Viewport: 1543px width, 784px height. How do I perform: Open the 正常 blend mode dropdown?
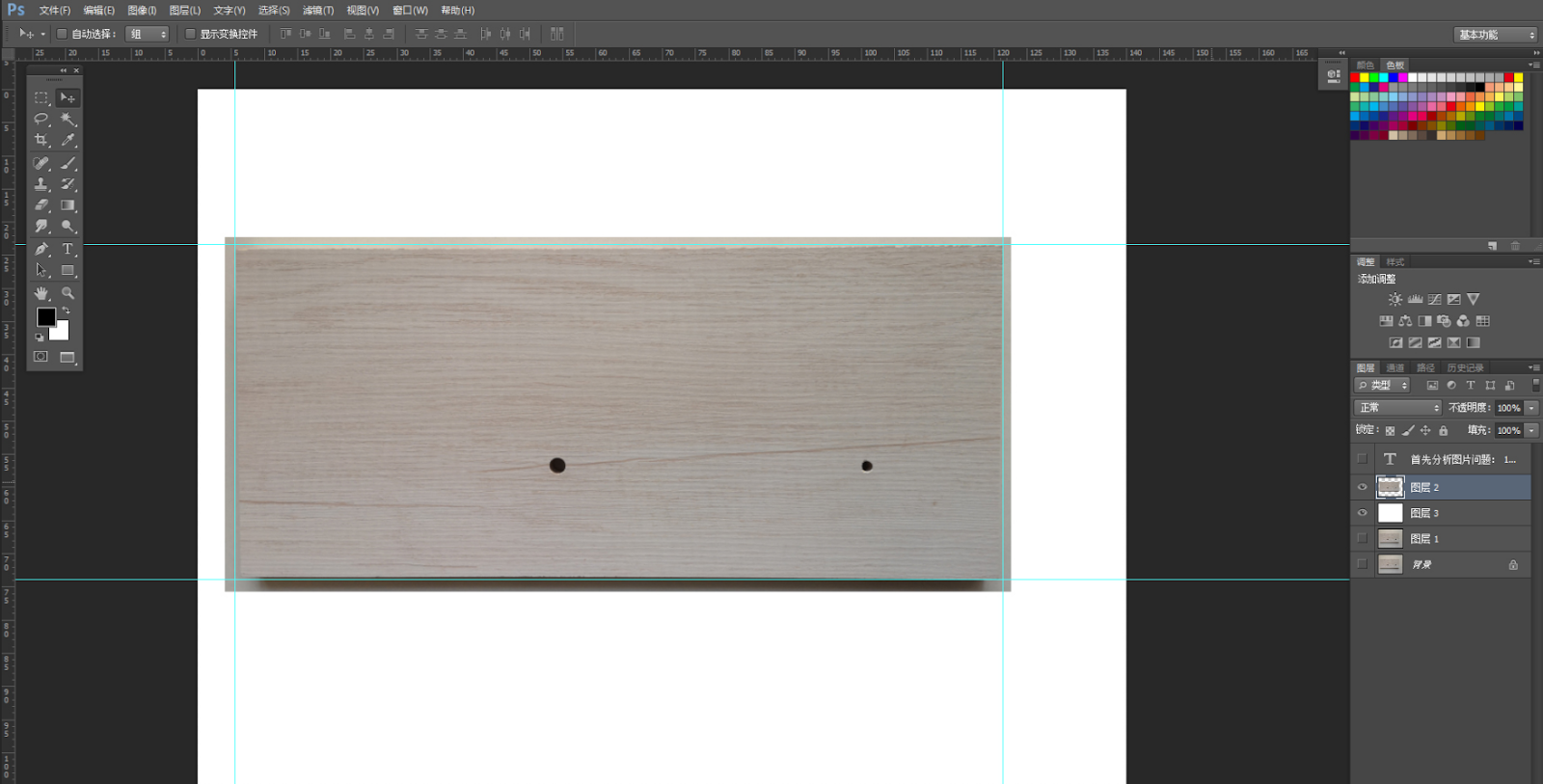click(1397, 408)
